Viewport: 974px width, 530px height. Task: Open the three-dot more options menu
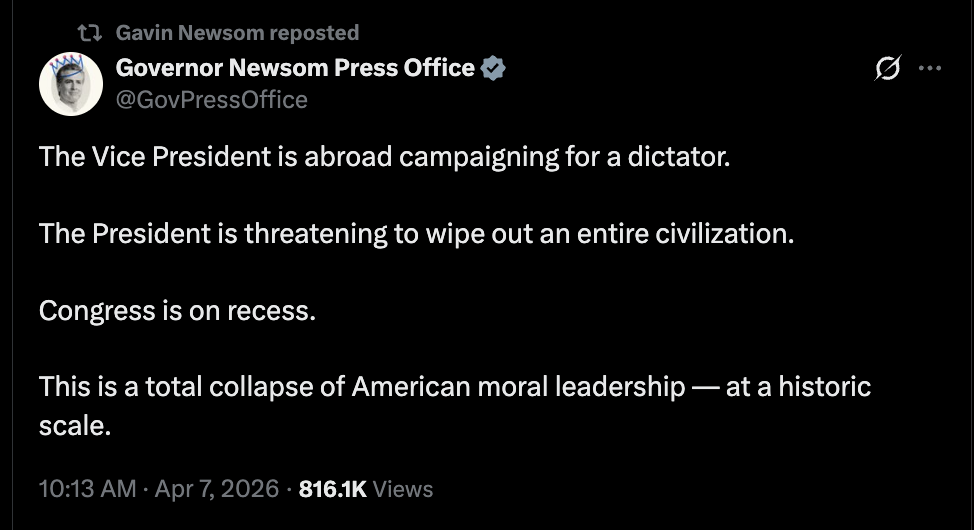[929, 68]
